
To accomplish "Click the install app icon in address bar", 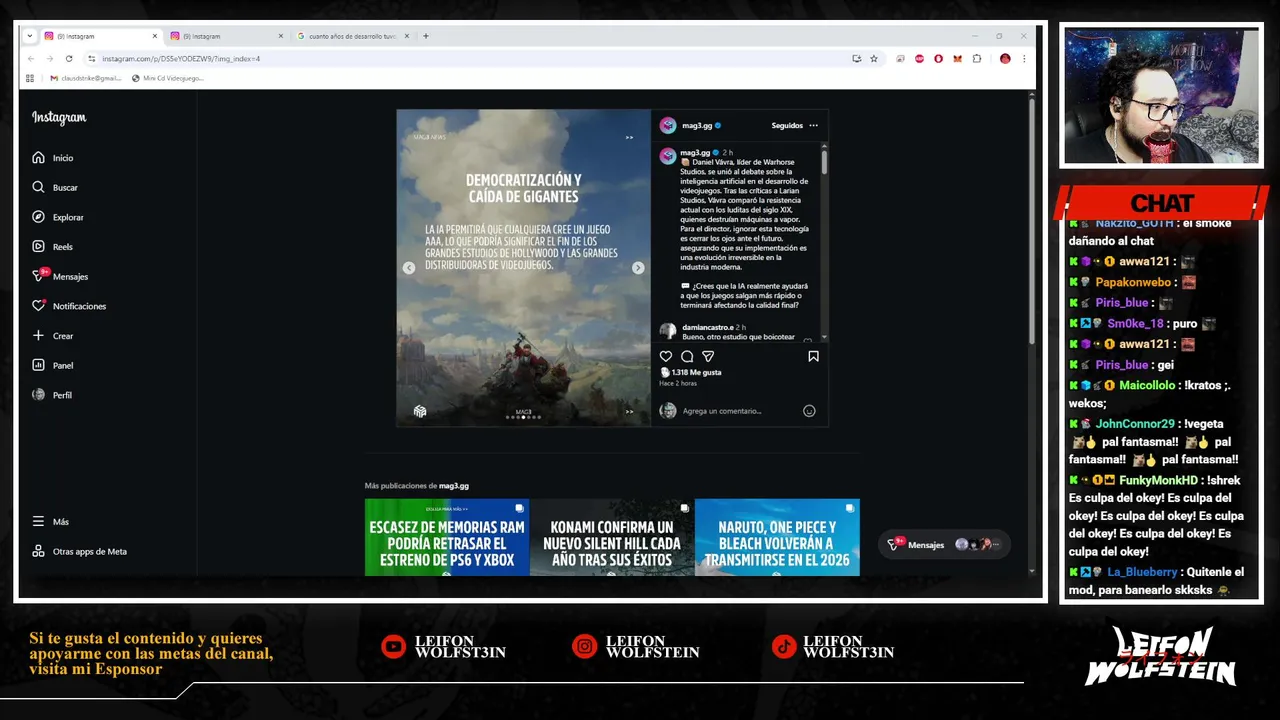I will click(857, 59).
